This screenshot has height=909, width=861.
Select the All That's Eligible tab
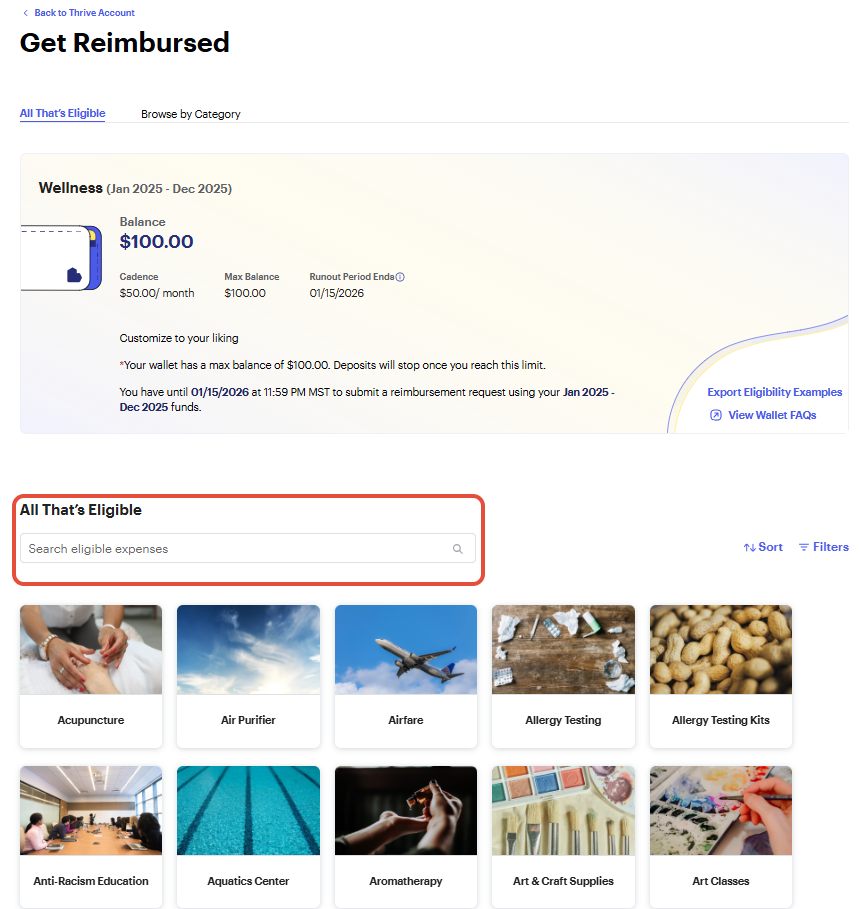[x=63, y=113]
